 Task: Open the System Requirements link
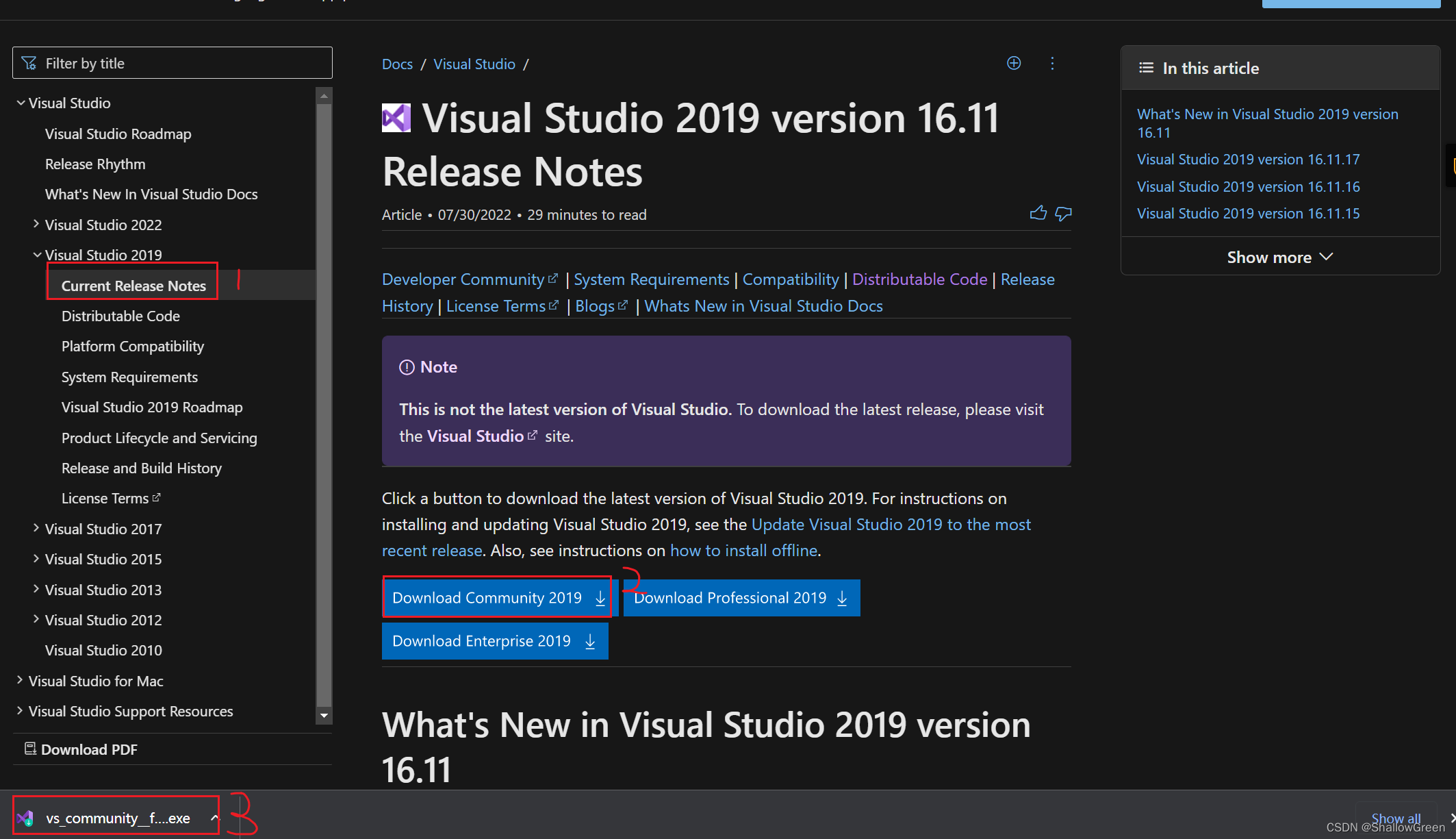[x=651, y=279]
